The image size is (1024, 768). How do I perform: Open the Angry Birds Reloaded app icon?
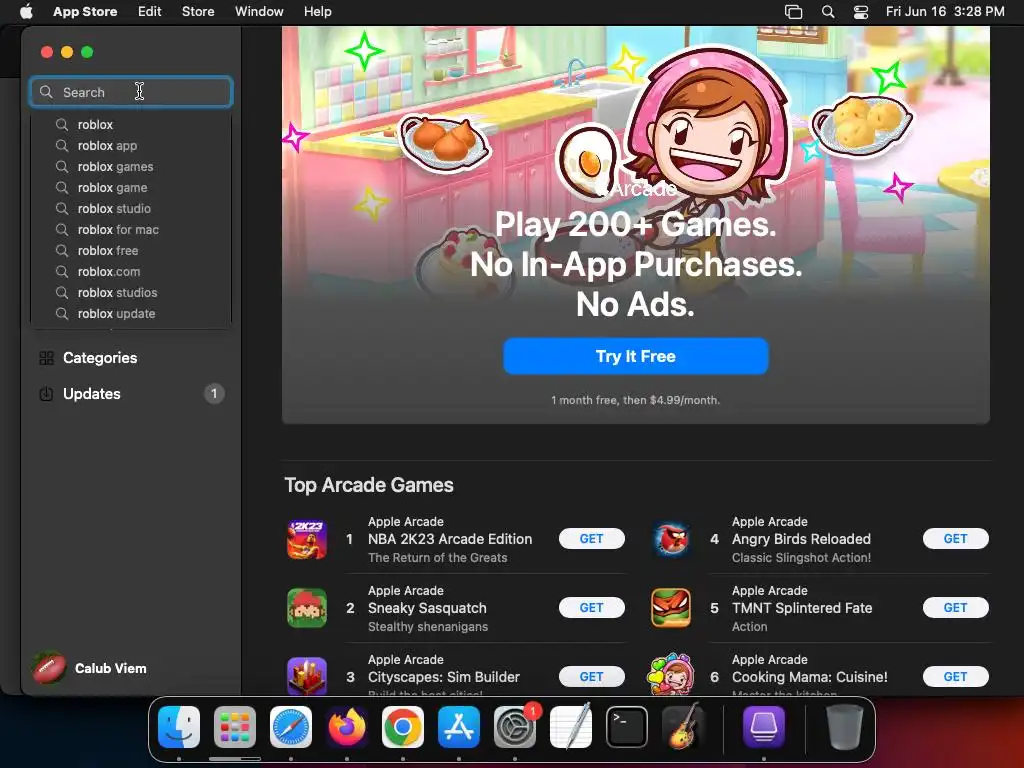[671, 539]
